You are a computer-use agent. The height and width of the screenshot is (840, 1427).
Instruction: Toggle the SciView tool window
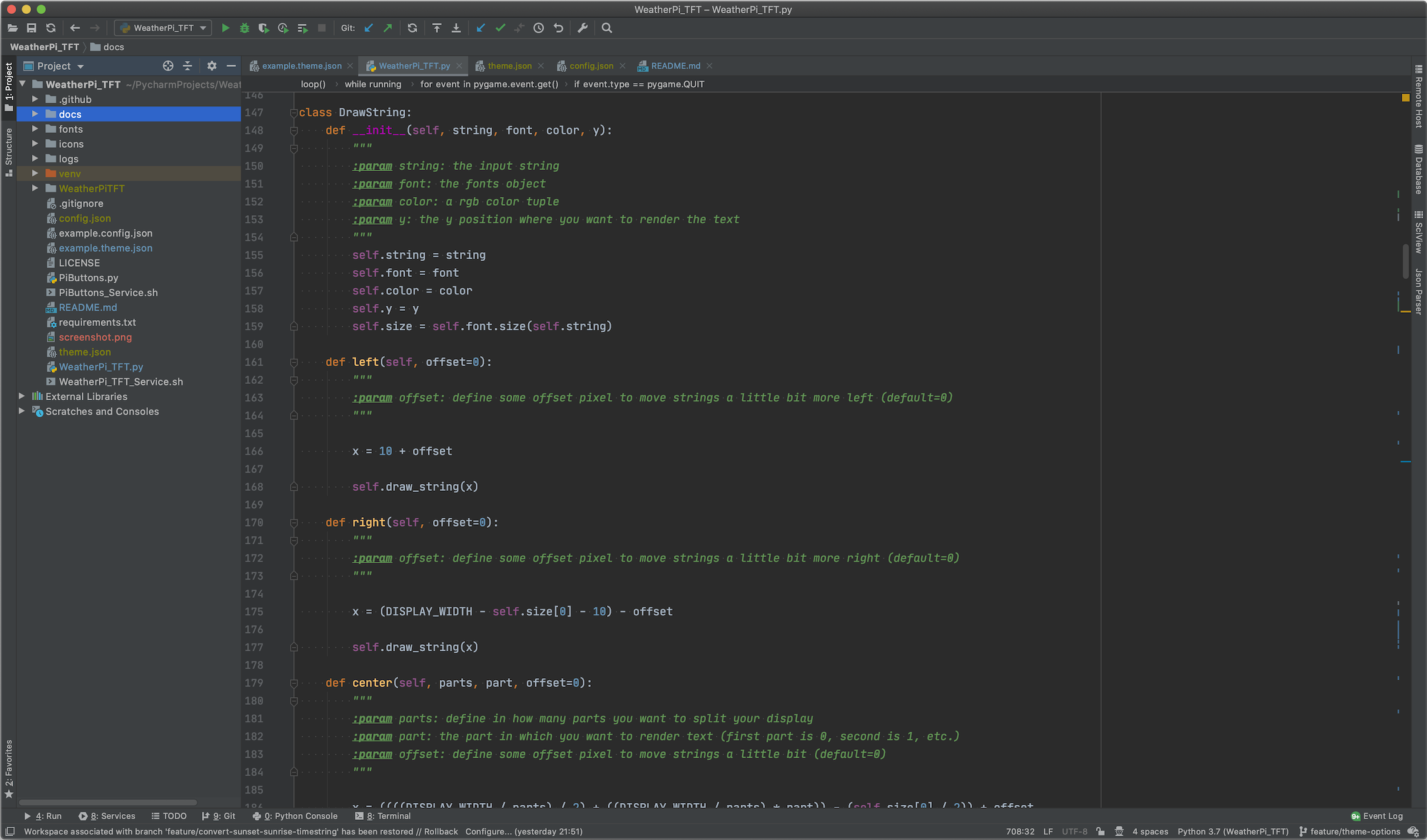click(x=1418, y=232)
